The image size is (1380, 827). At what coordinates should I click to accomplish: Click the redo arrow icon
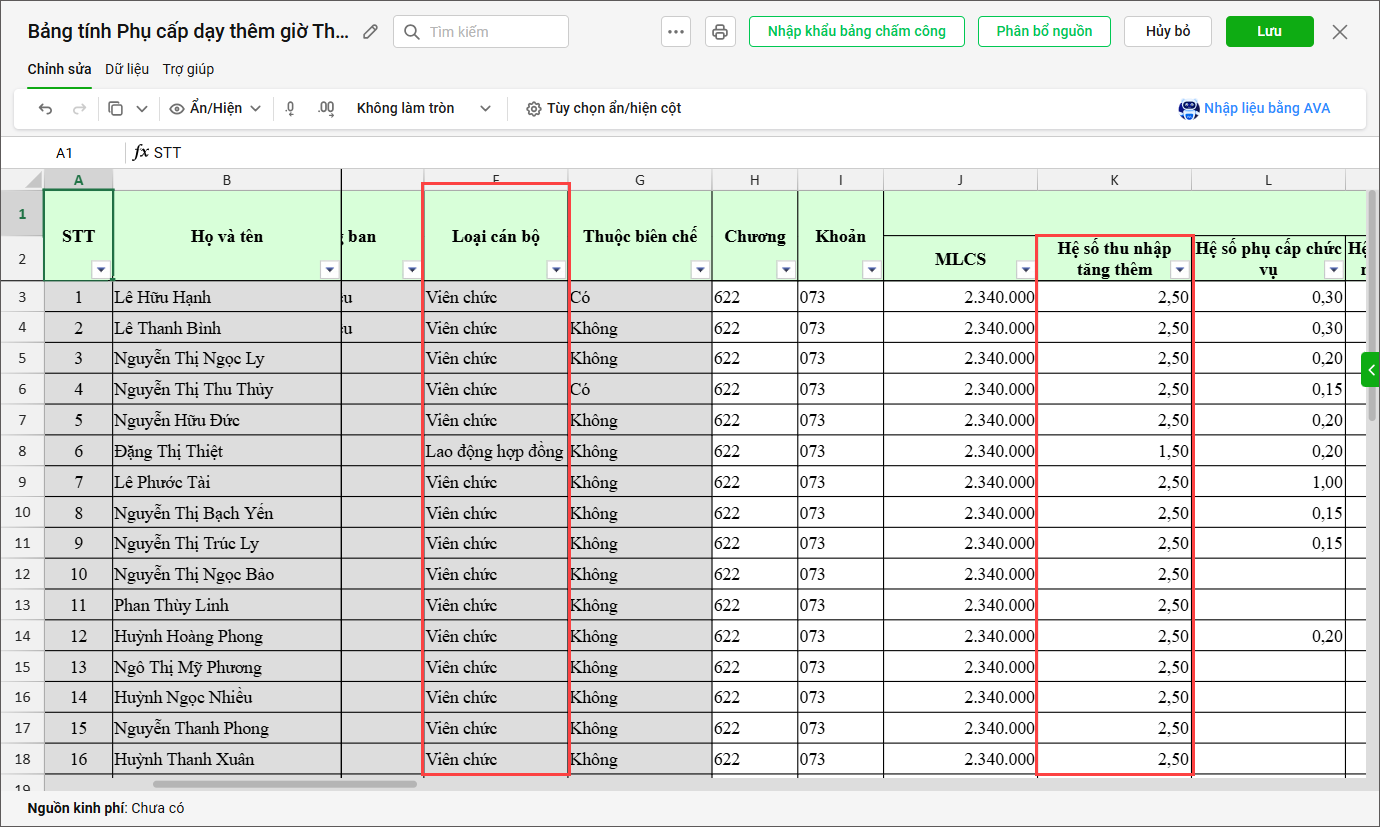click(79, 109)
